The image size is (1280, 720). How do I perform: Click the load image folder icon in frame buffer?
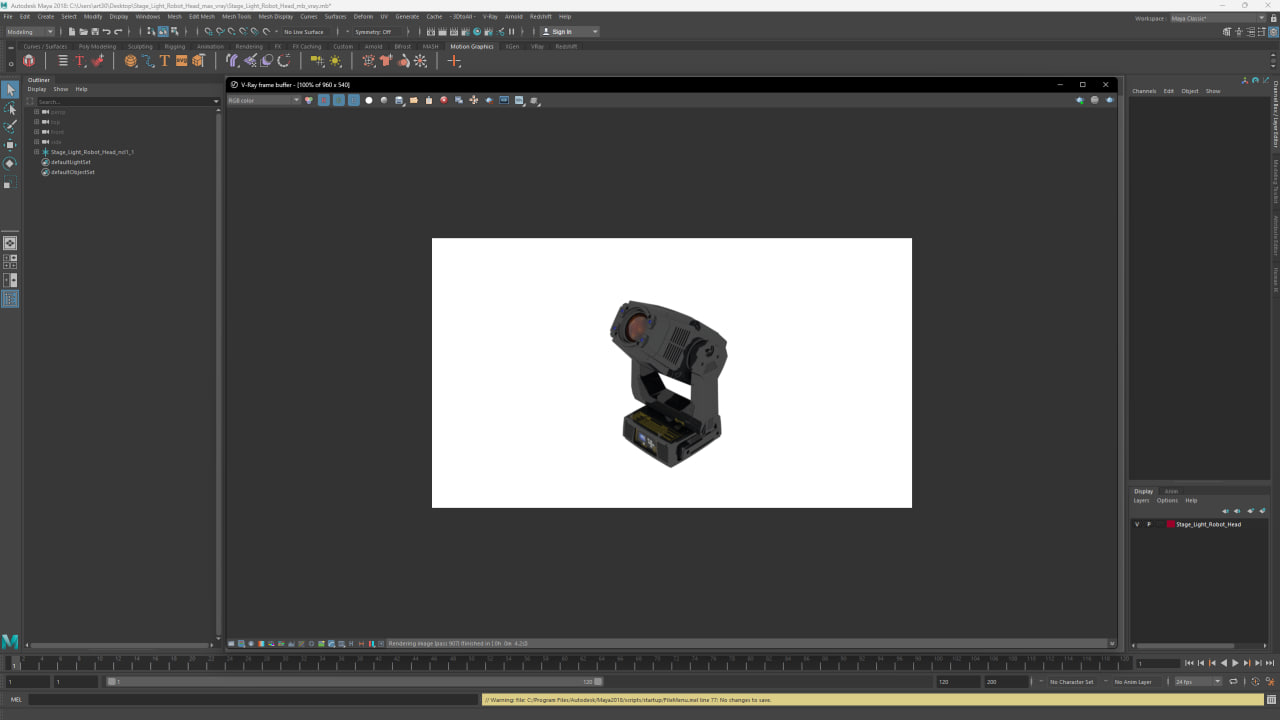[414, 100]
